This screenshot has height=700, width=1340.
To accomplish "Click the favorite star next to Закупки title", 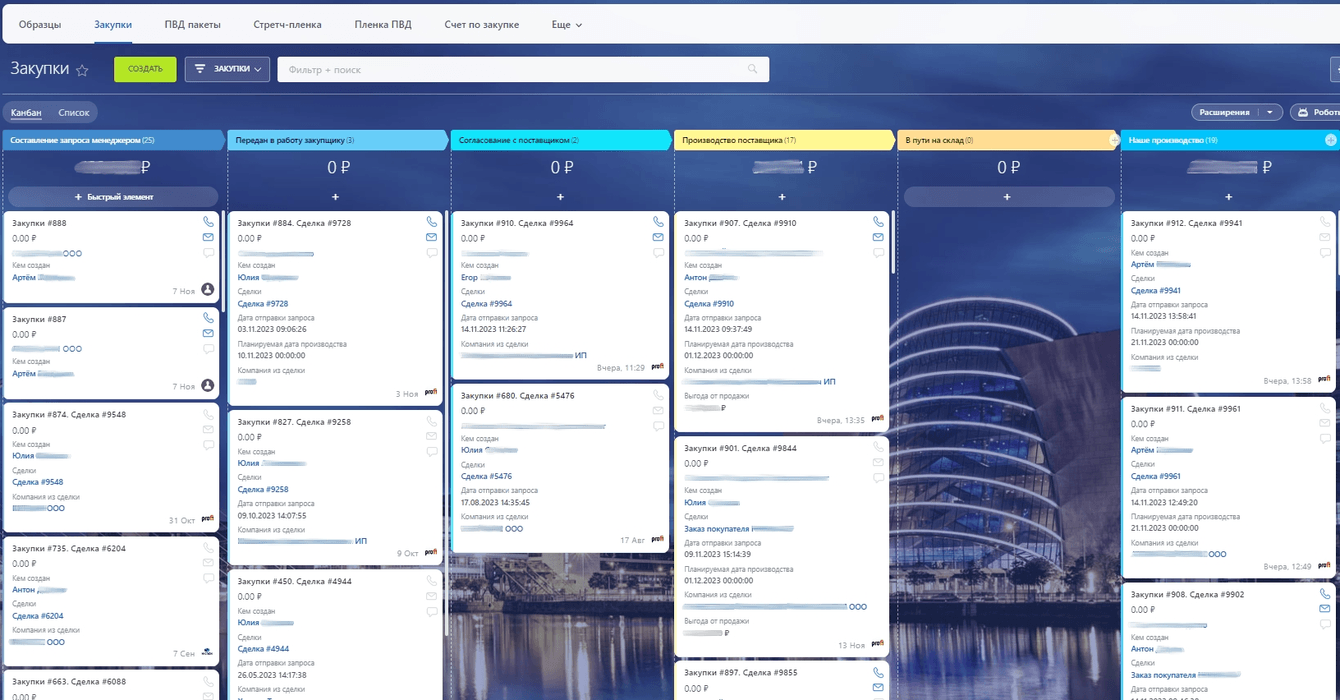I will coord(82,70).
